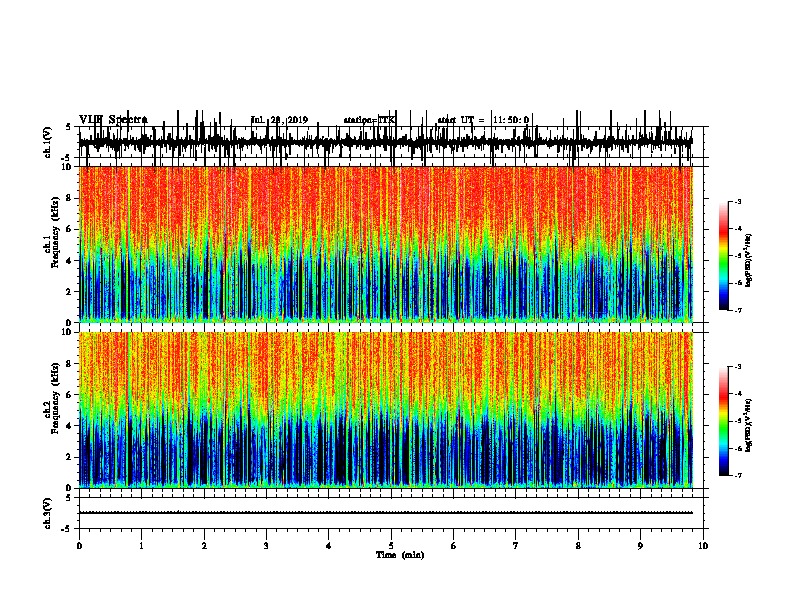The image size is (792, 612).
Task: Click the 'VLF Spectra' title text
Action: (113, 120)
